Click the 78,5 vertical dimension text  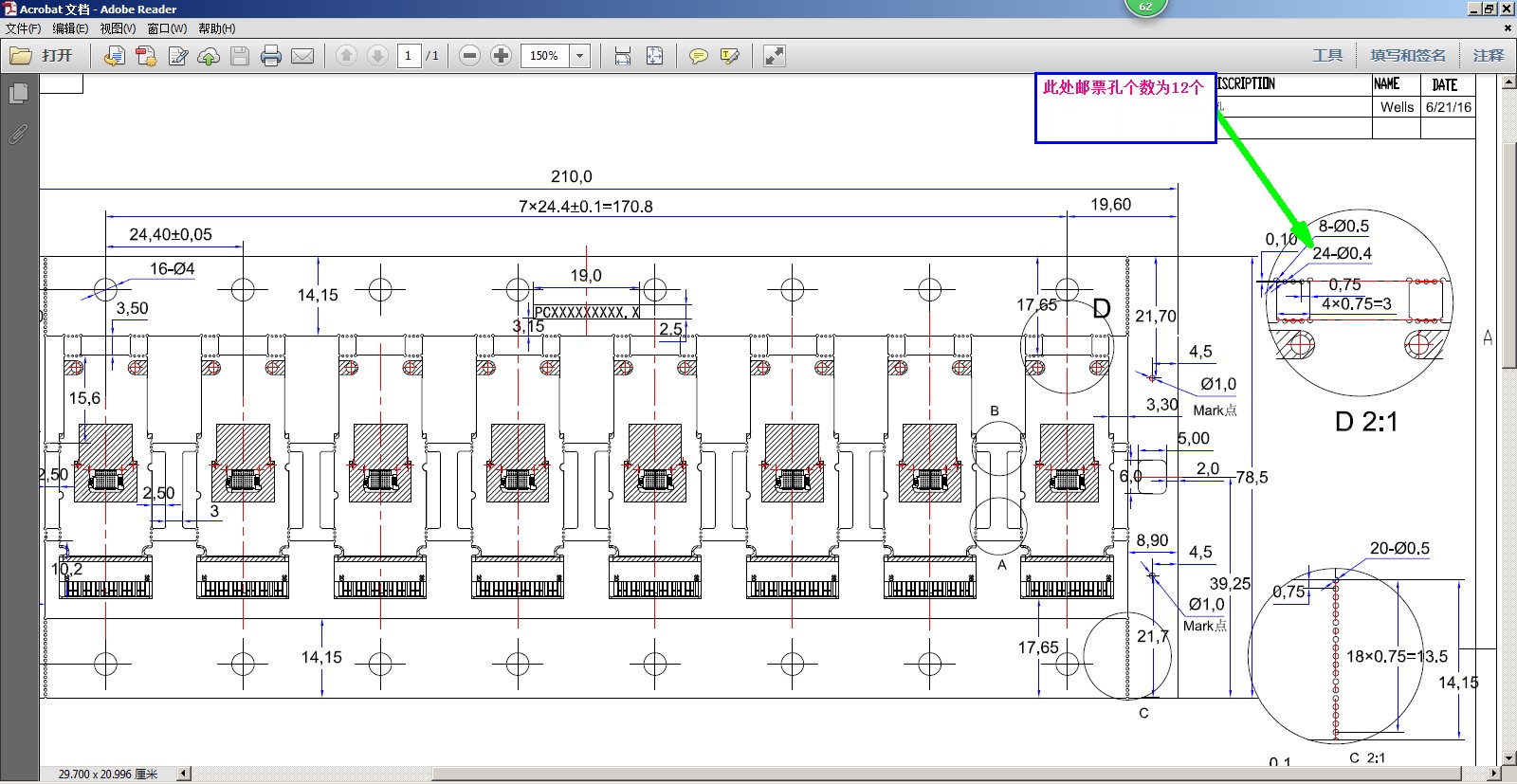(1252, 478)
